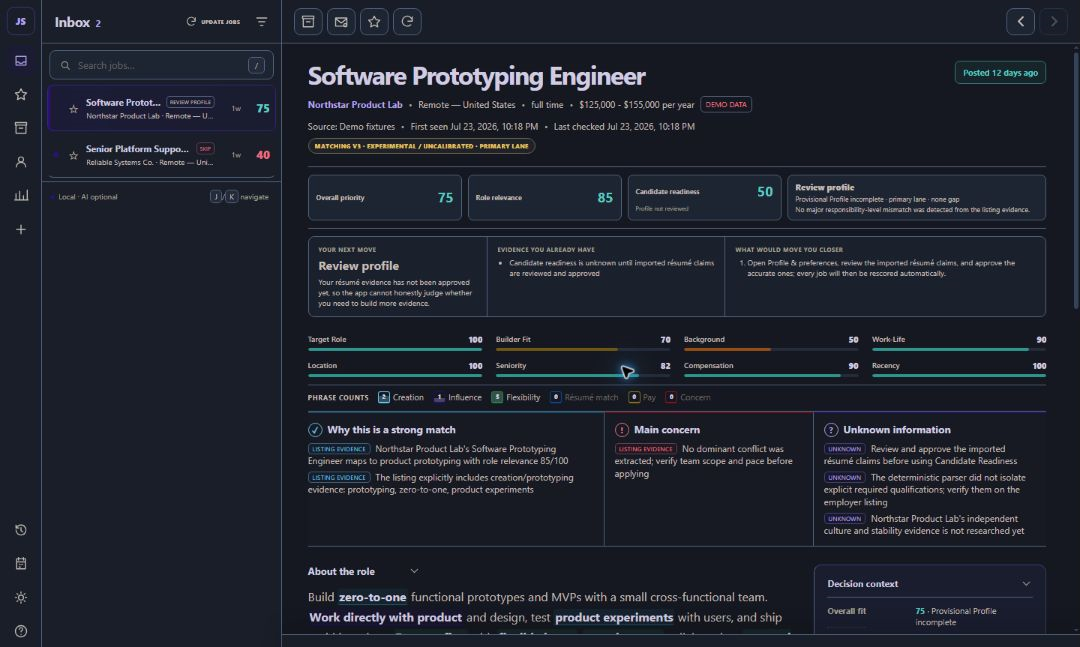Collapse the About the role section
Screen dimensions: 1080x647
coord(414,571)
